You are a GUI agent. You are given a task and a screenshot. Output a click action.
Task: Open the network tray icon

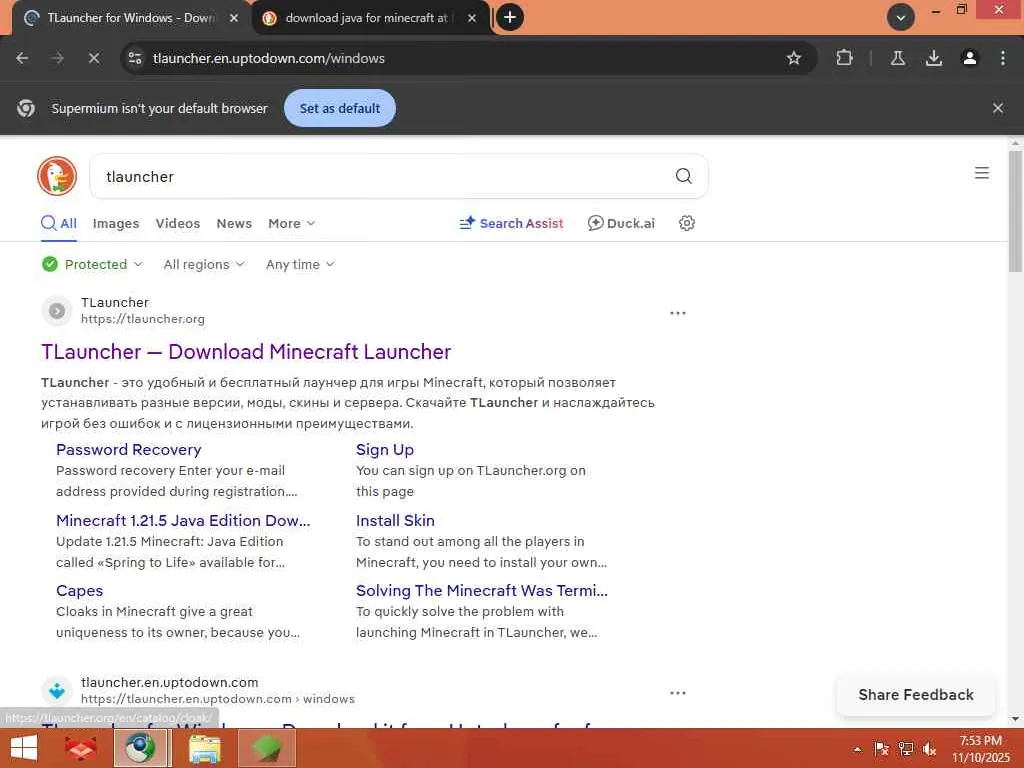(906, 749)
